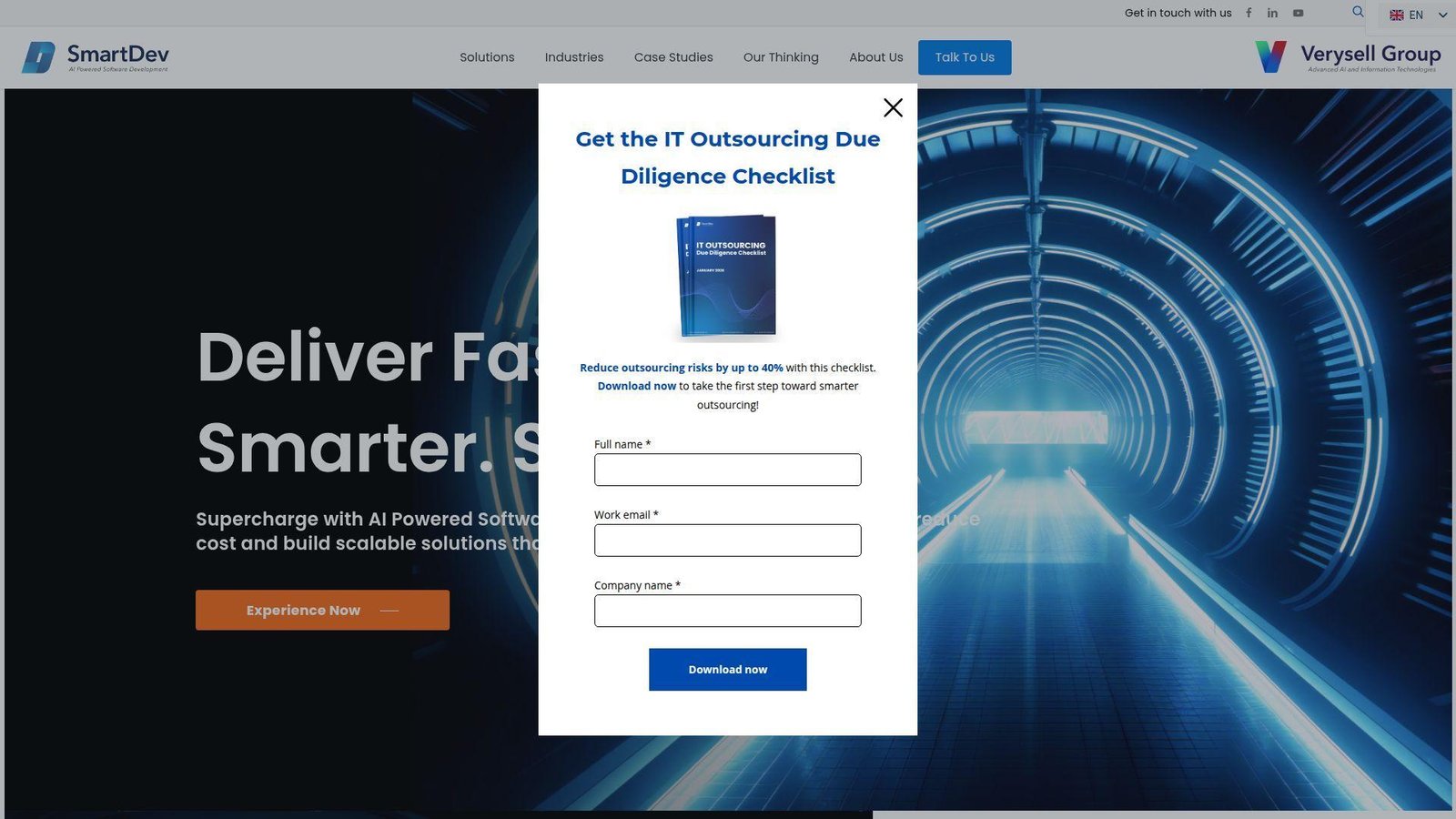Screen dimensions: 1456x819
Task: Click the search magnifier icon
Action: 1358,12
